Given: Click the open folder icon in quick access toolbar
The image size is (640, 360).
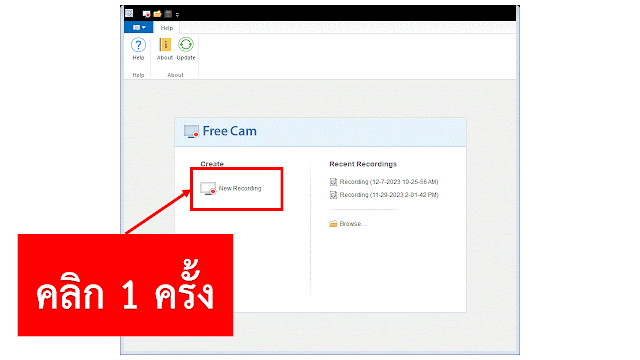Looking at the screenshot, I should (157, 14).
